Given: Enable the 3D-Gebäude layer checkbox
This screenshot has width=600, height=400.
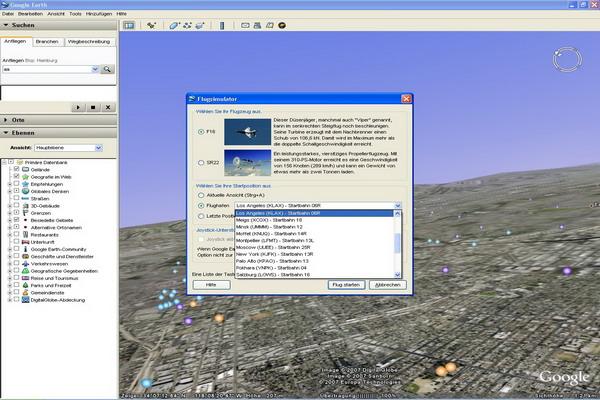Looking at the screenshot, I should (x=16, y=205).
